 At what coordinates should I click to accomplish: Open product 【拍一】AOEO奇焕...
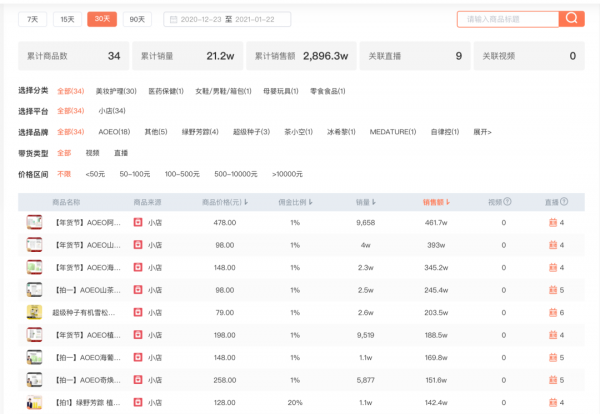click(x=86, y=380)
